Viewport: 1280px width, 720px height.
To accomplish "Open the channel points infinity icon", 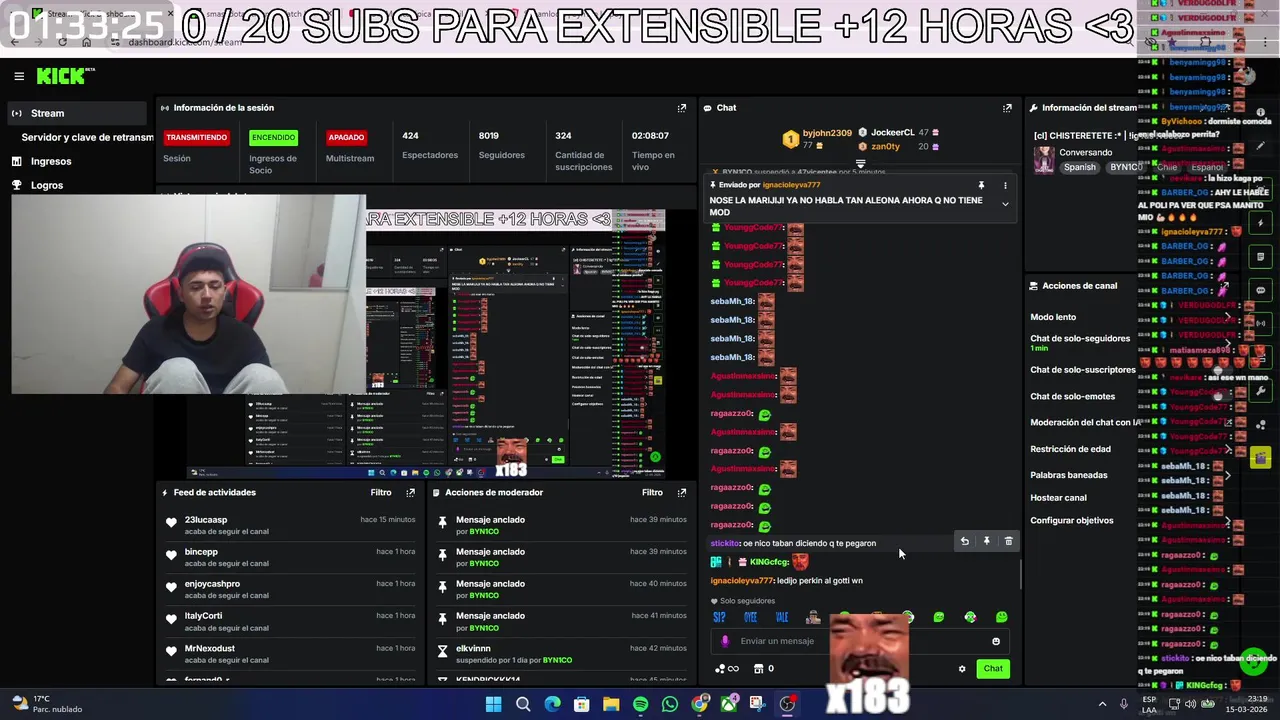I will 727,669.
